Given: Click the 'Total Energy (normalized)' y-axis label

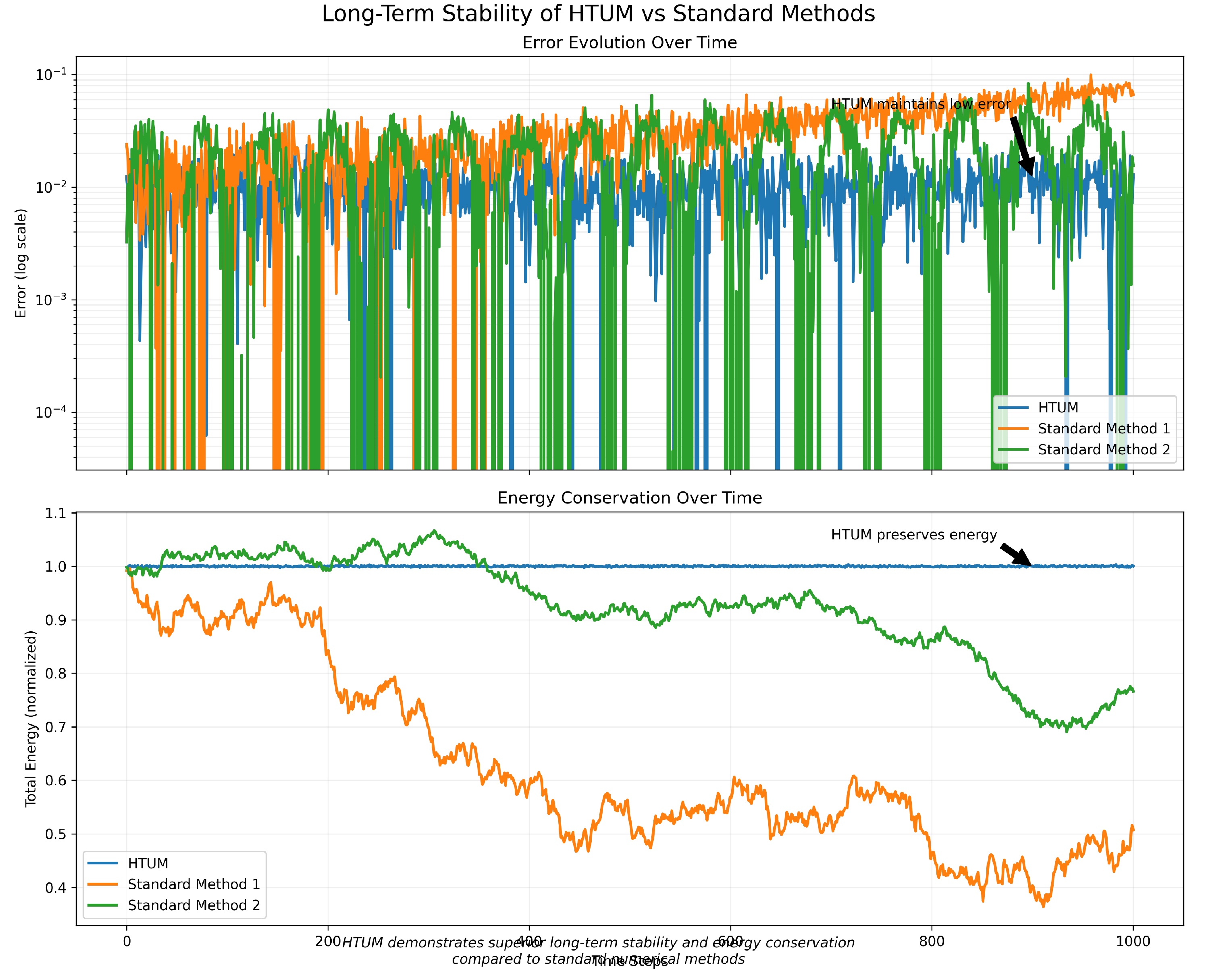Looking at the screenshot, I should point(31,719).
